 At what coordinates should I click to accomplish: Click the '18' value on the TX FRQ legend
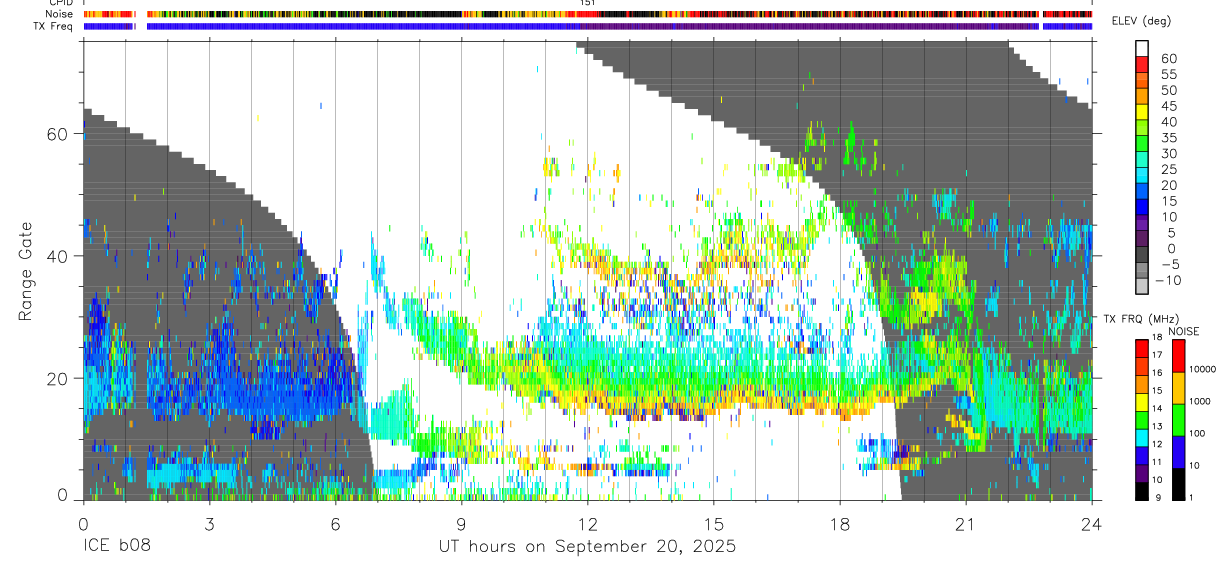click(x=1156, y=339)
